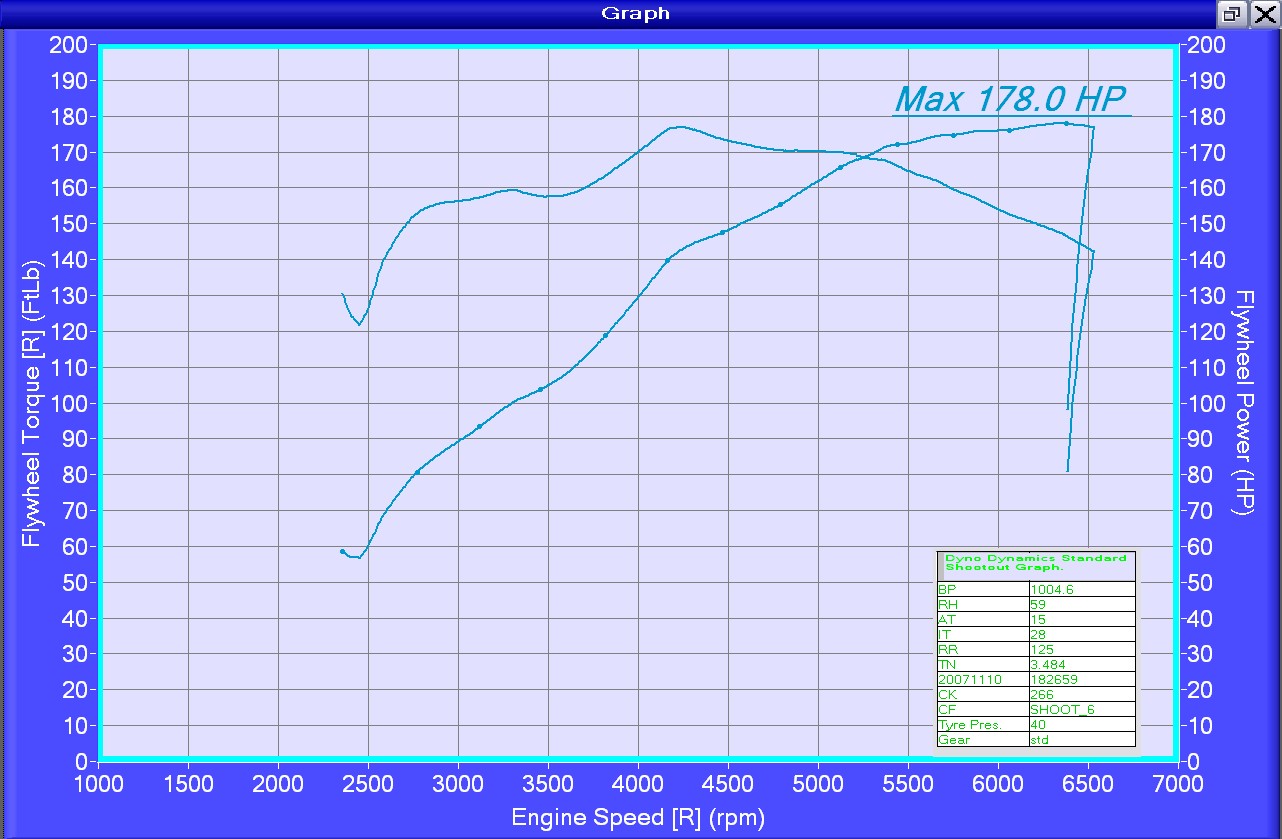Click the Dyno Dynamics Standard Shootout Graph header
The height and width of the screenshot is (839, 1282).
(x=1035, y=563)
